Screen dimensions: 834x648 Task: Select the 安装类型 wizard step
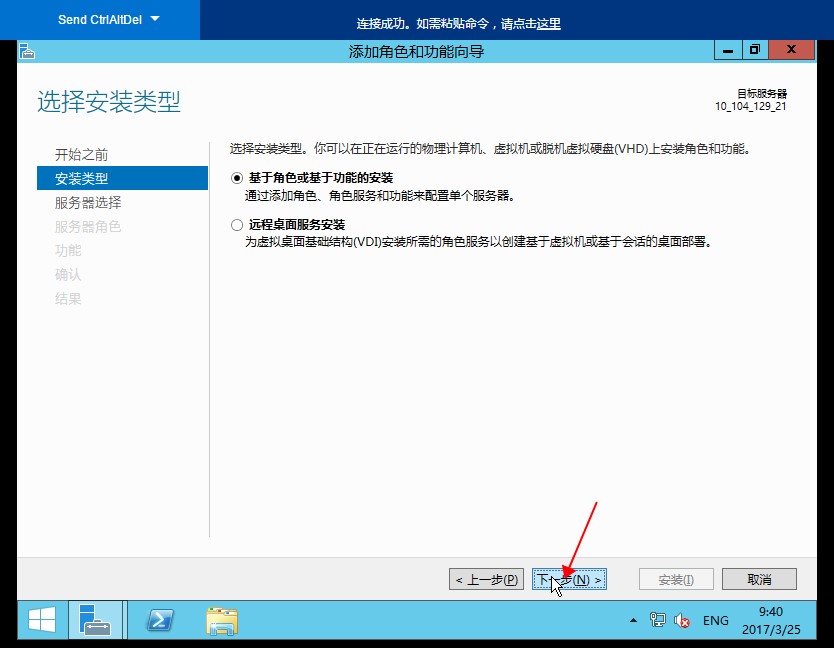click(122, 178)
